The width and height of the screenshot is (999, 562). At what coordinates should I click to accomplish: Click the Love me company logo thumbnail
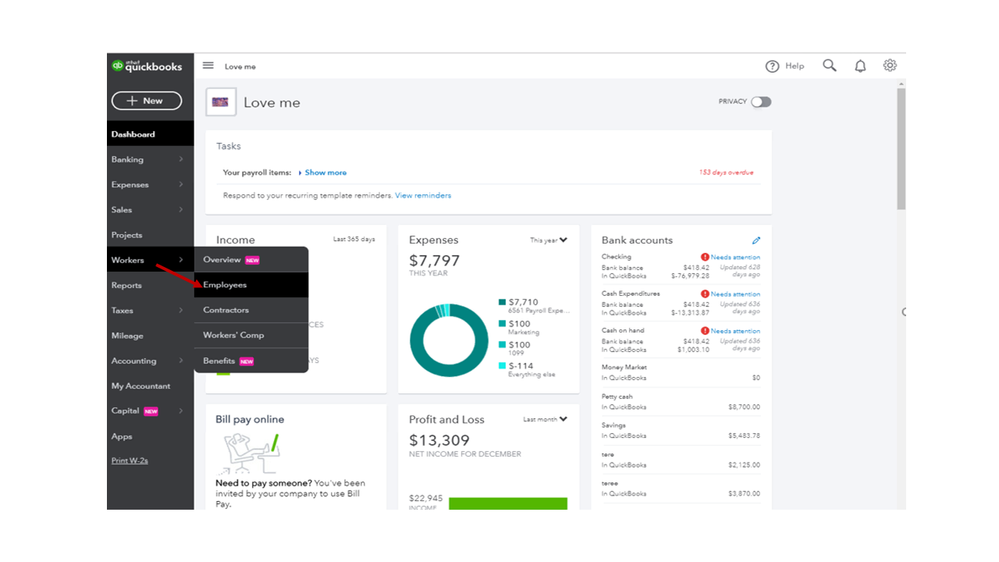220,102
